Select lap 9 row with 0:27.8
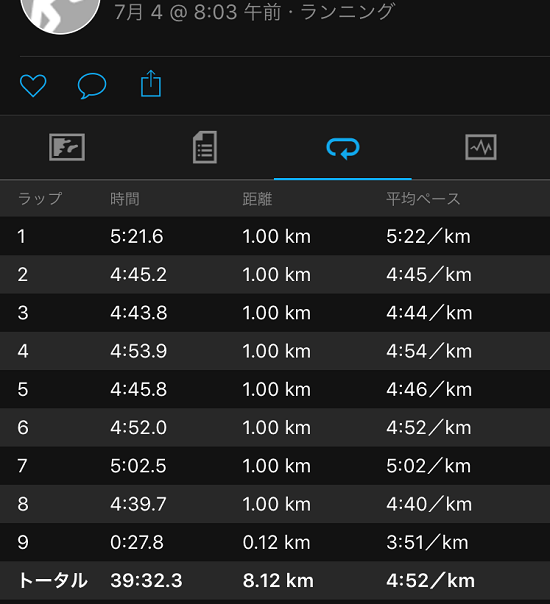Viewport: 550px width, 604px height. click(275, 542)
